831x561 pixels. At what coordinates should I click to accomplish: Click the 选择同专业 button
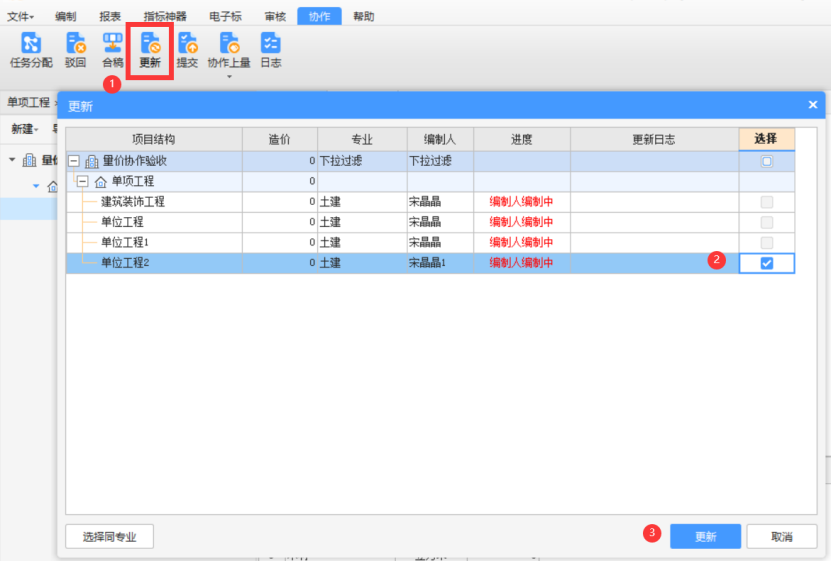pyautogui.click(x=110, y=537)
